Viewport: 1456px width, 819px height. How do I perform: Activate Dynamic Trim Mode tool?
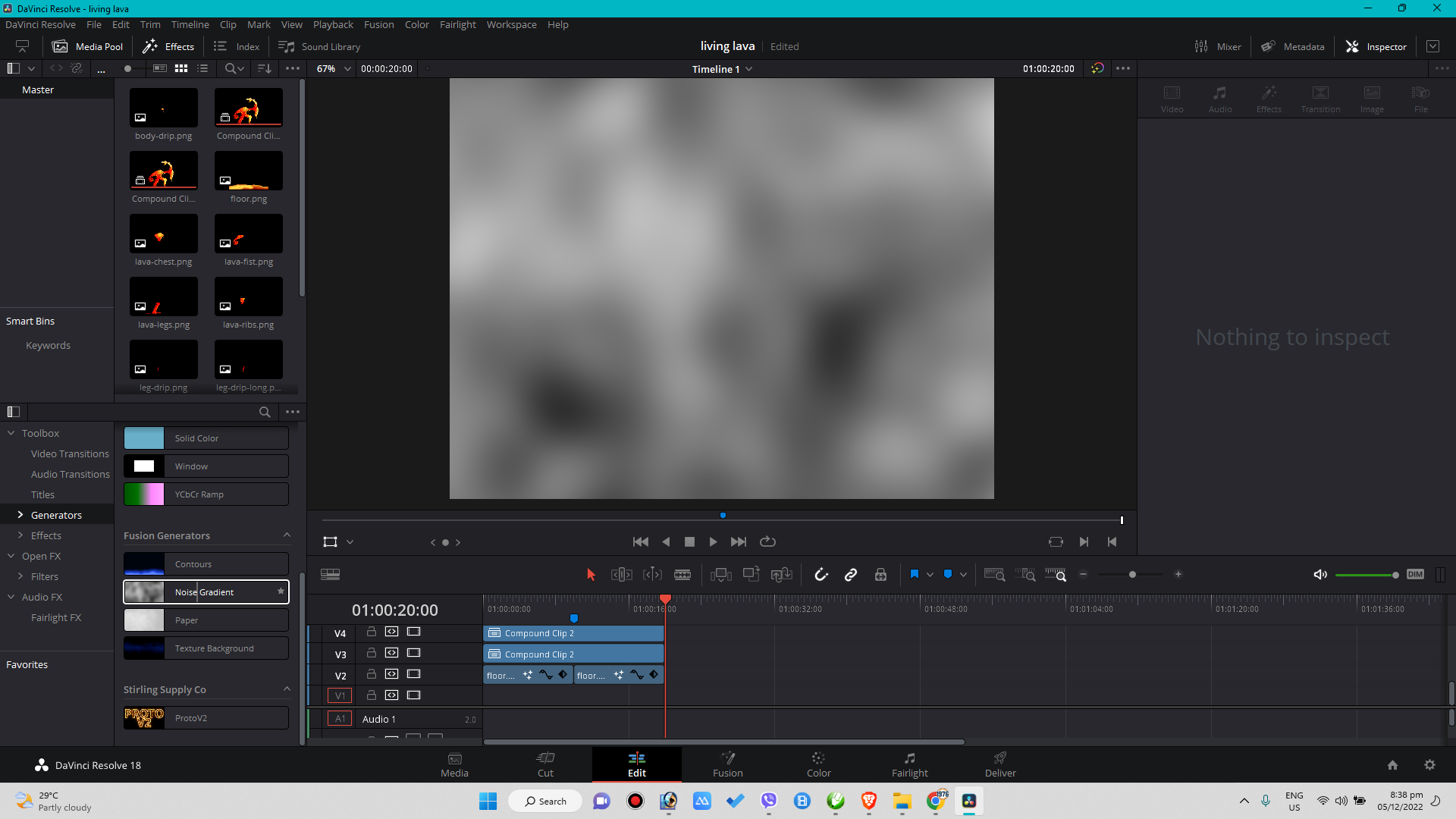[652, 575]
